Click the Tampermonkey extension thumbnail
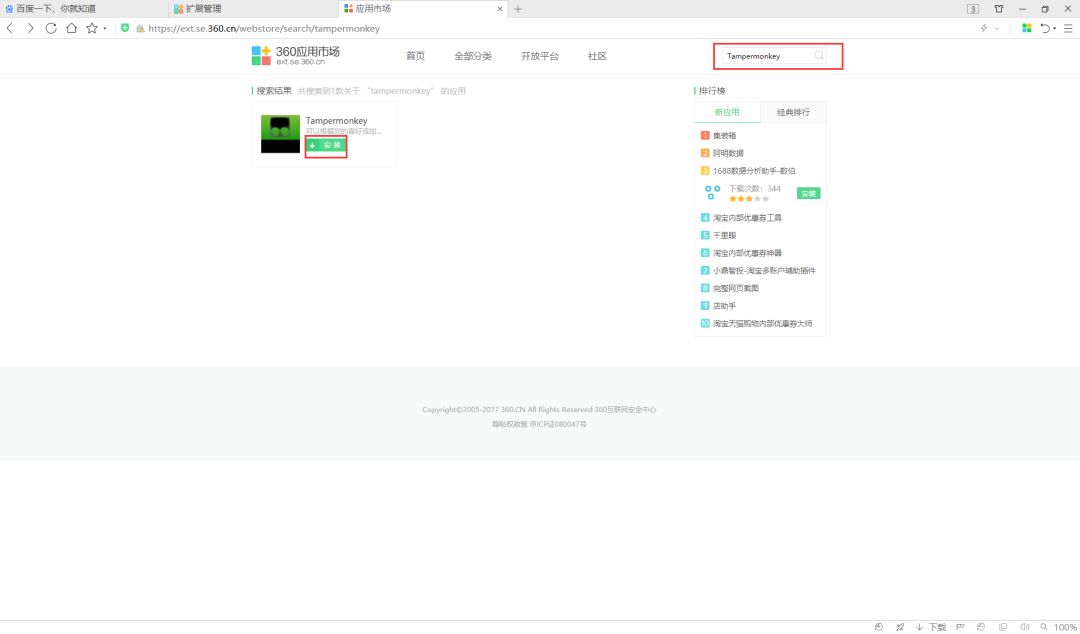This screenshot has height=634, width=1080. point(280,134)
